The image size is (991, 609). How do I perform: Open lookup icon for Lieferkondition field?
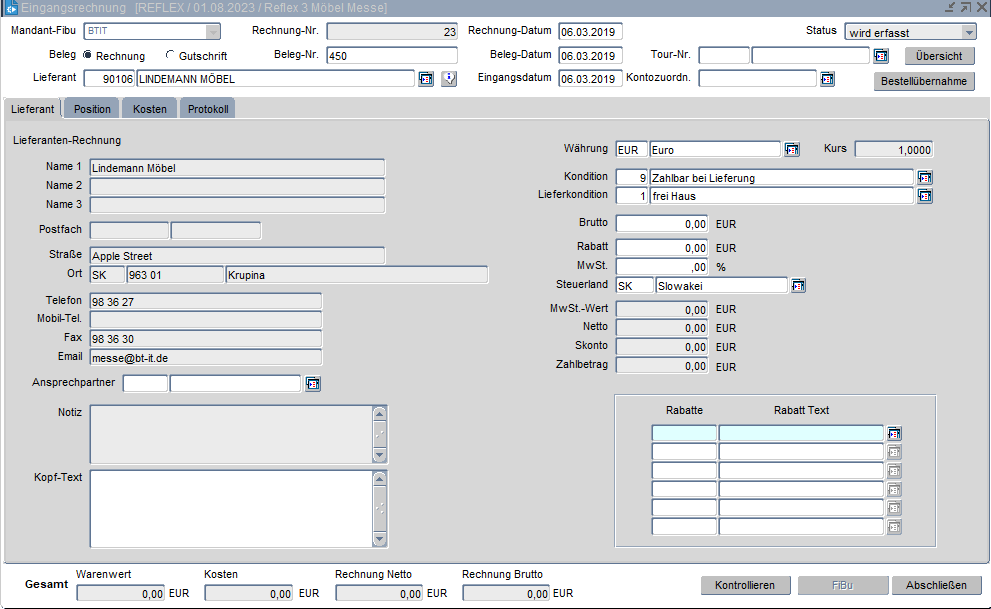(x=925, y=196)
